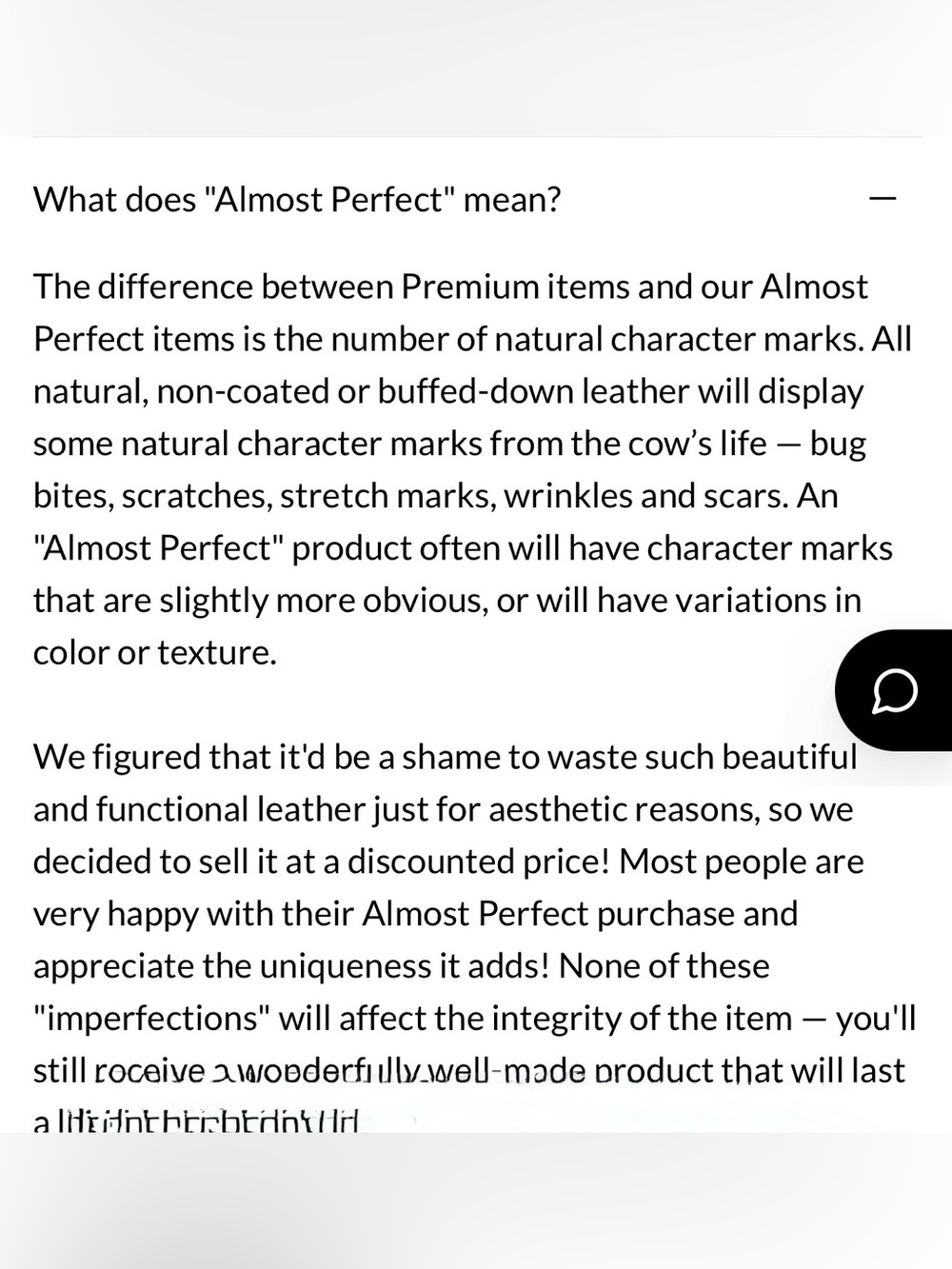Collapse the section with the minus icon
Screen dimensions: 952x1269
[x=883, y=199]
